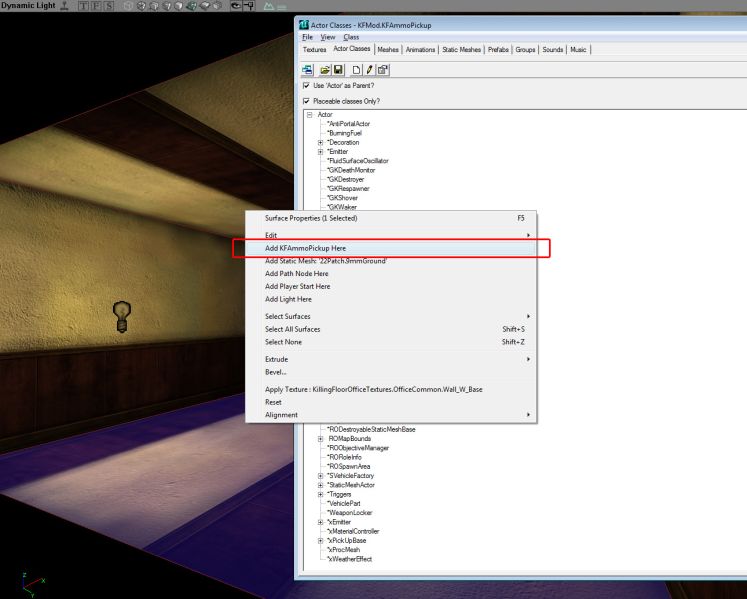The image size is (747, 599).
Task: Open Surface Properties (1 Selected)
Action: tap(391, 218)
